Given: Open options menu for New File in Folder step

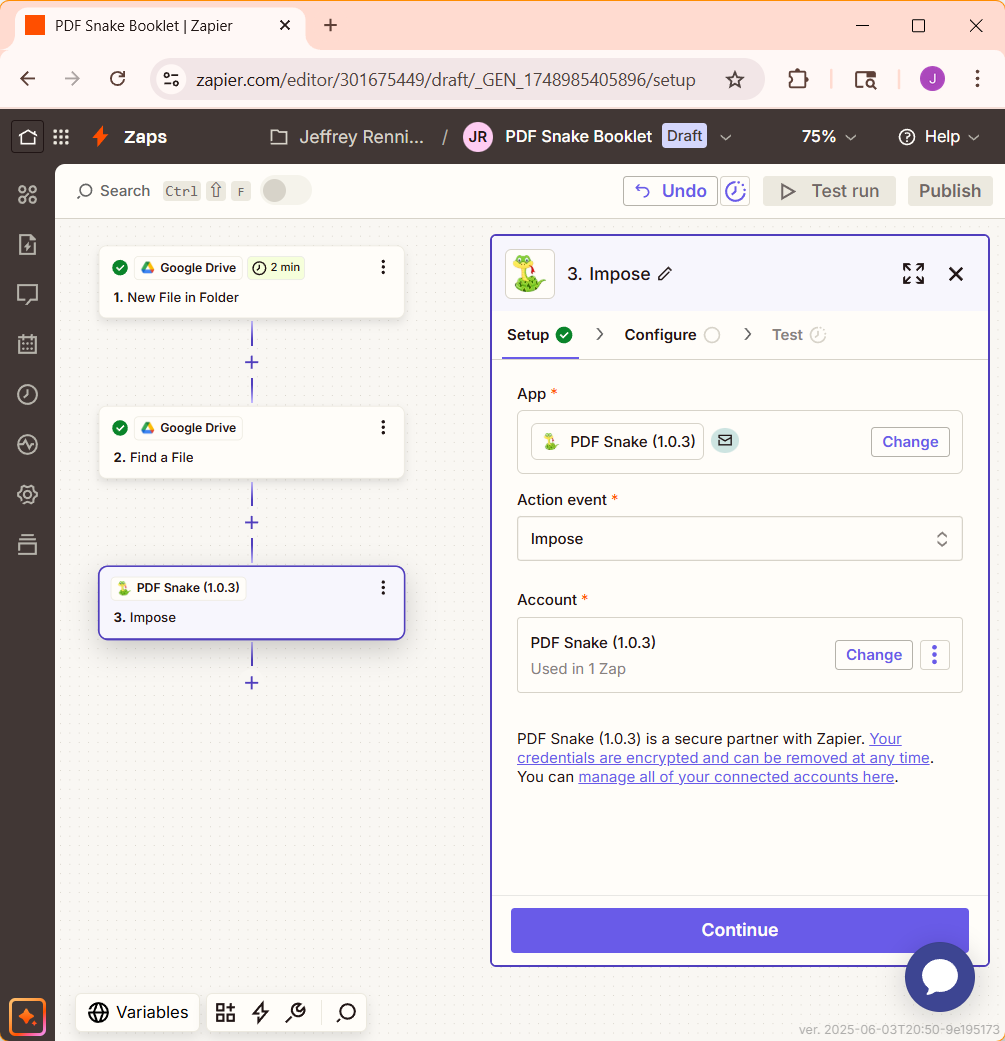Looking at the screenshot, I should pos(383,267).
